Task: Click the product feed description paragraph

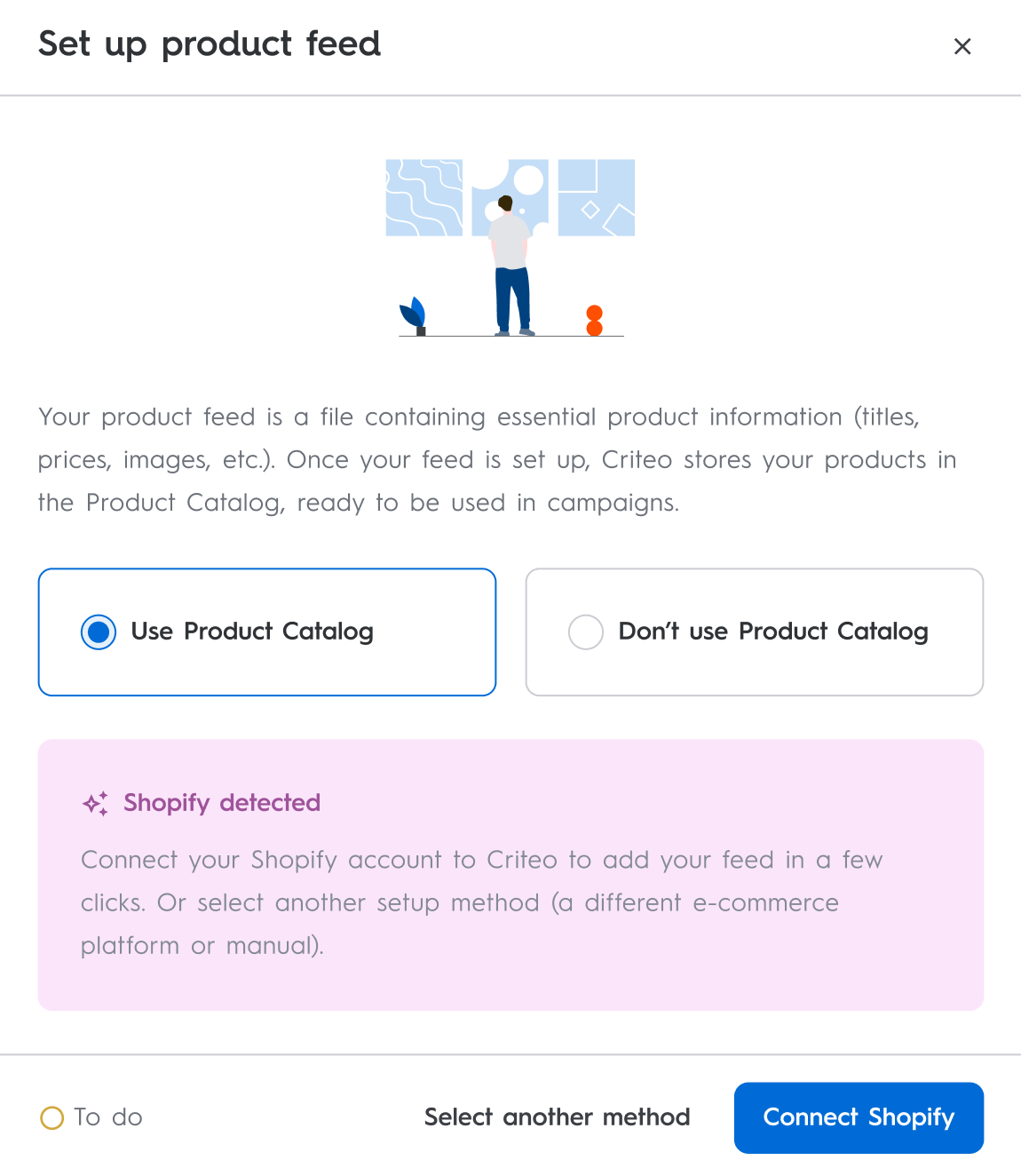Action: [497, 460]
